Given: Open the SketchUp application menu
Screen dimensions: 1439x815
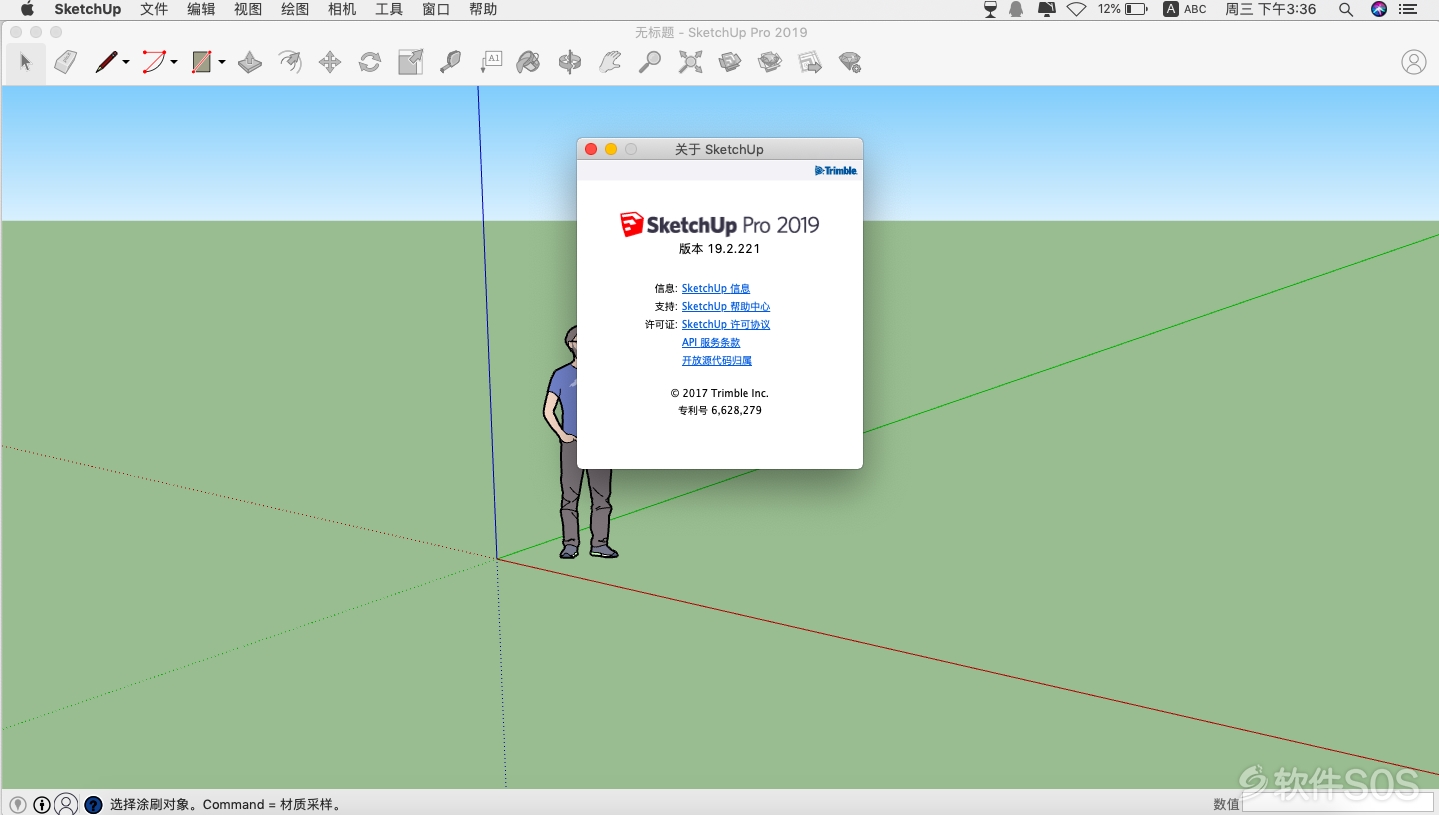Looking at the screenshot, I should pyautogui.click(x=87, y=9).
